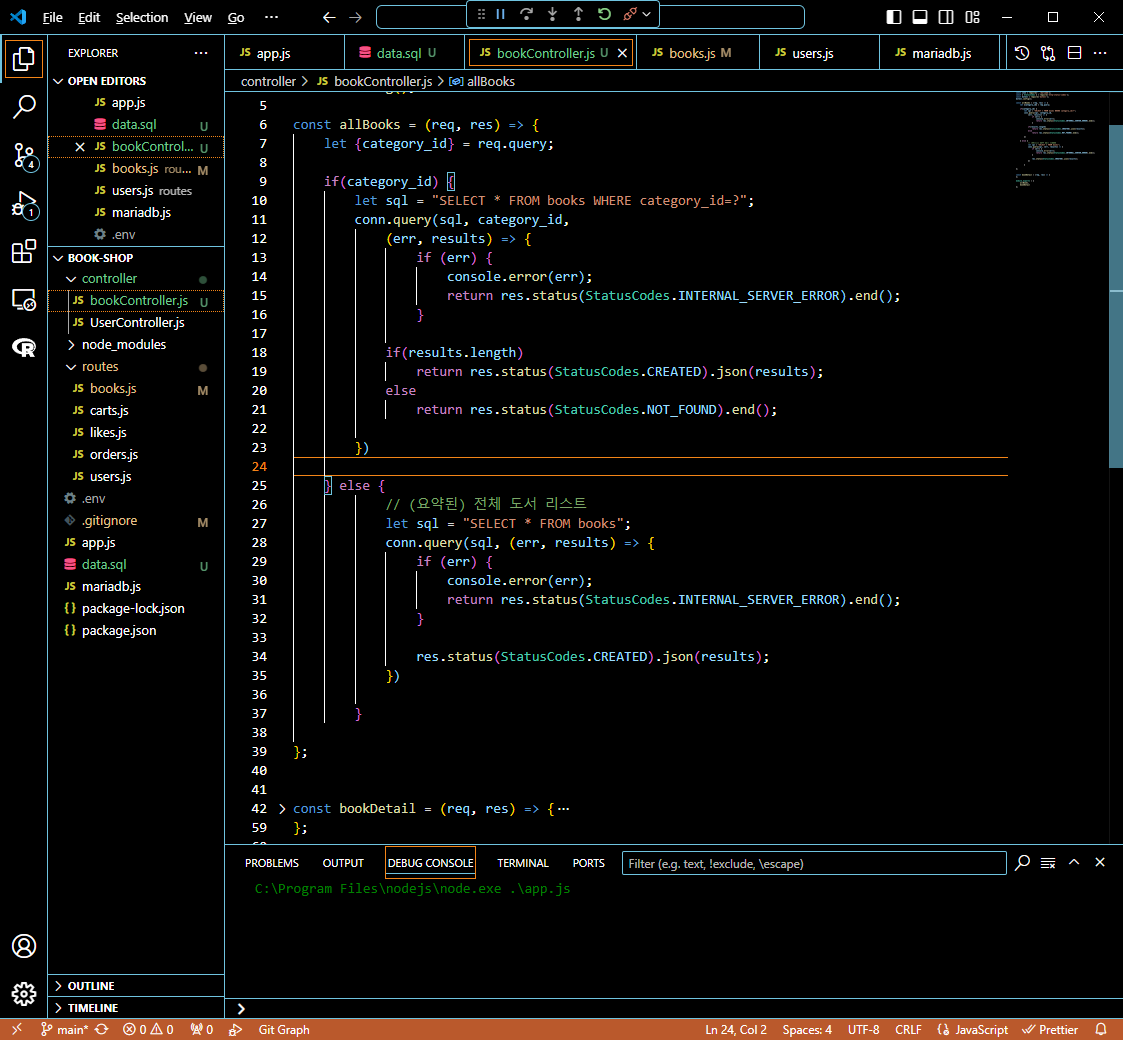The width and height of the screenshot is (1123, 1040).
Task: Click the debug Step Into button
Action: [552, 14]
